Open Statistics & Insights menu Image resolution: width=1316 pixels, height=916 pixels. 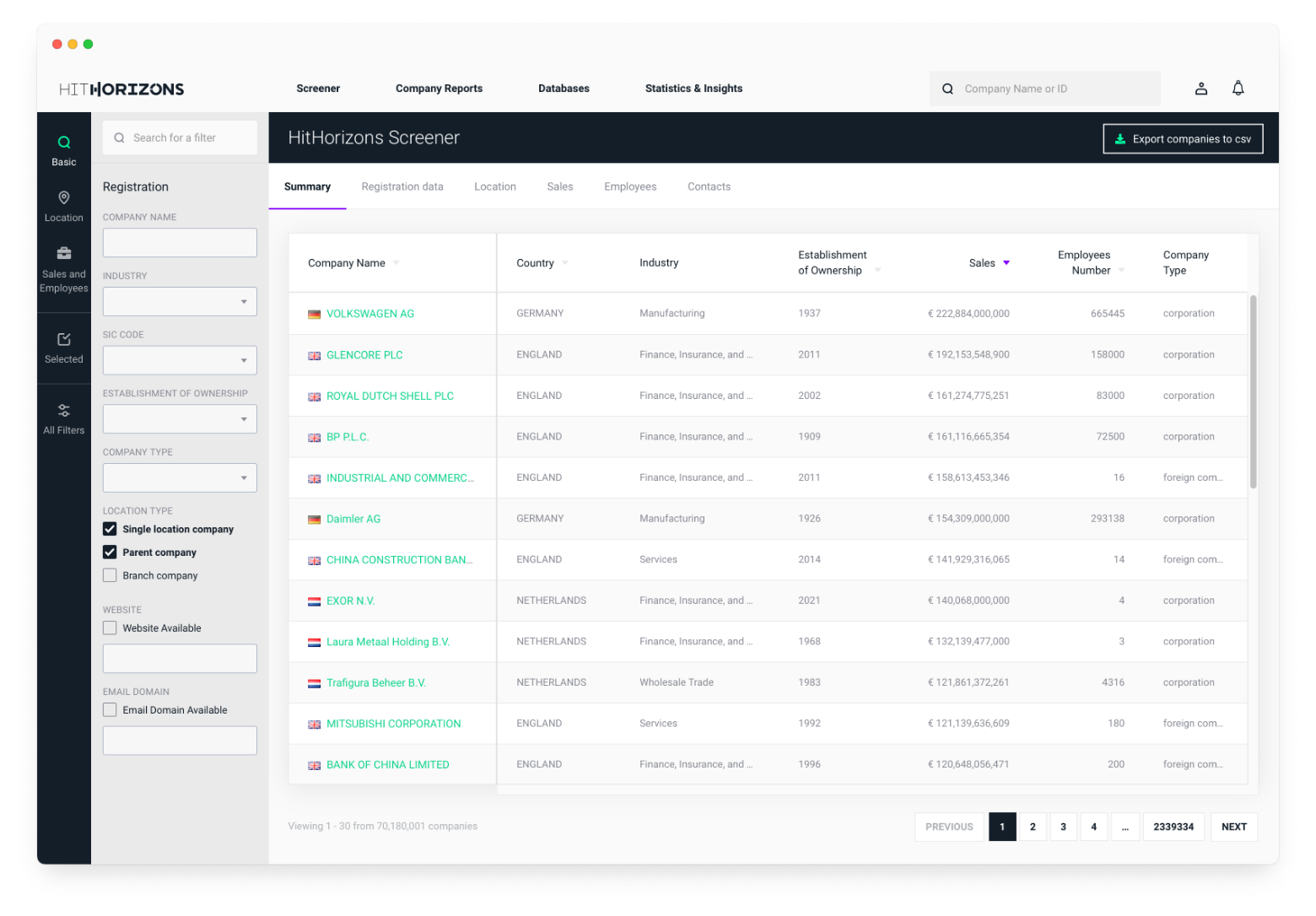(693, 89)
